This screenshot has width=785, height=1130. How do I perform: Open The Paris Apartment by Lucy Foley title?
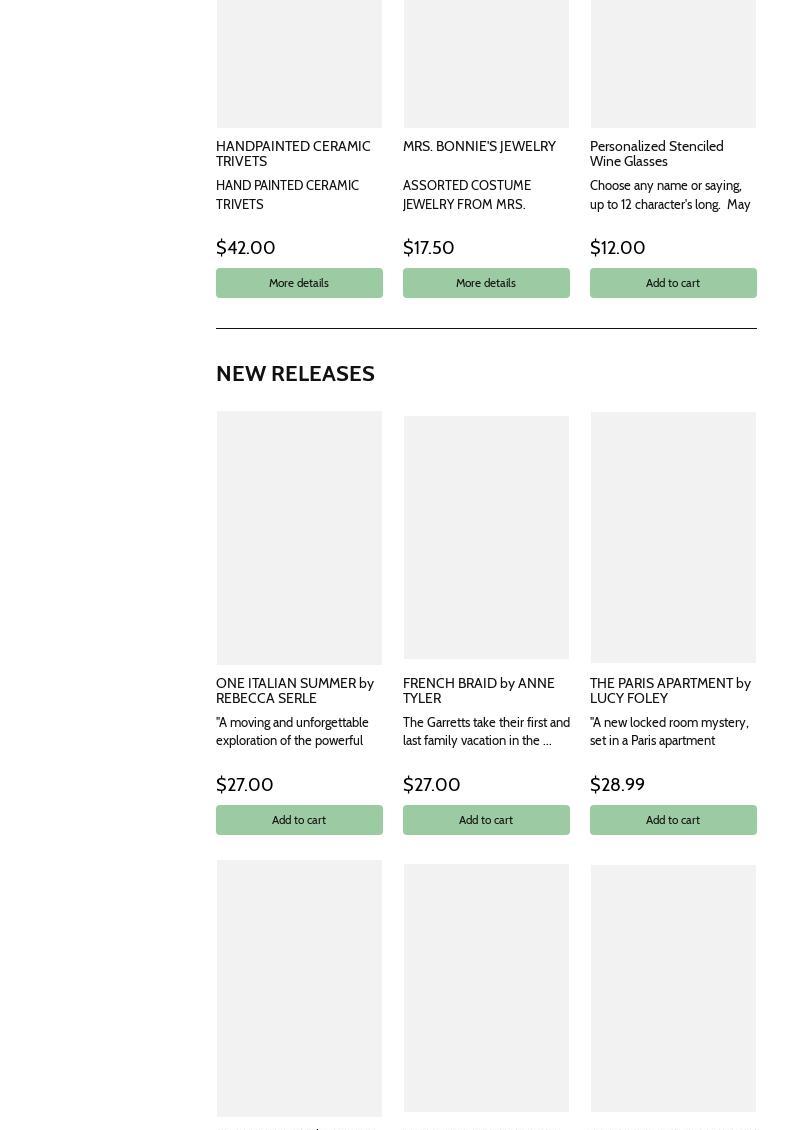(x=670, y=690)
